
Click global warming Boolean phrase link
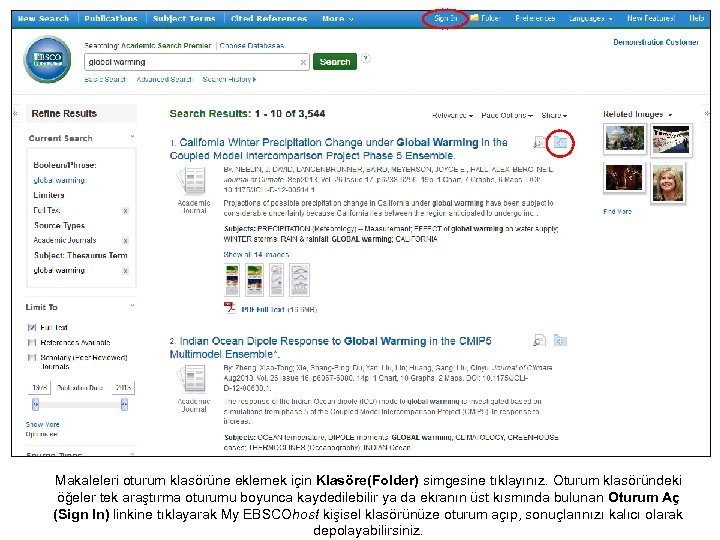(x=59, y=180)
